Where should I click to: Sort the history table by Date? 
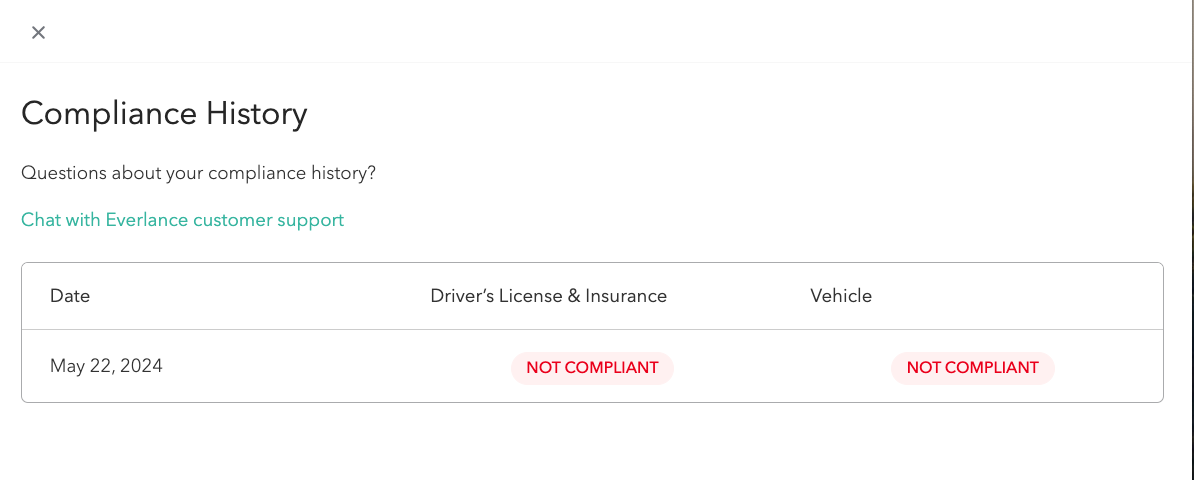point(70,296)
